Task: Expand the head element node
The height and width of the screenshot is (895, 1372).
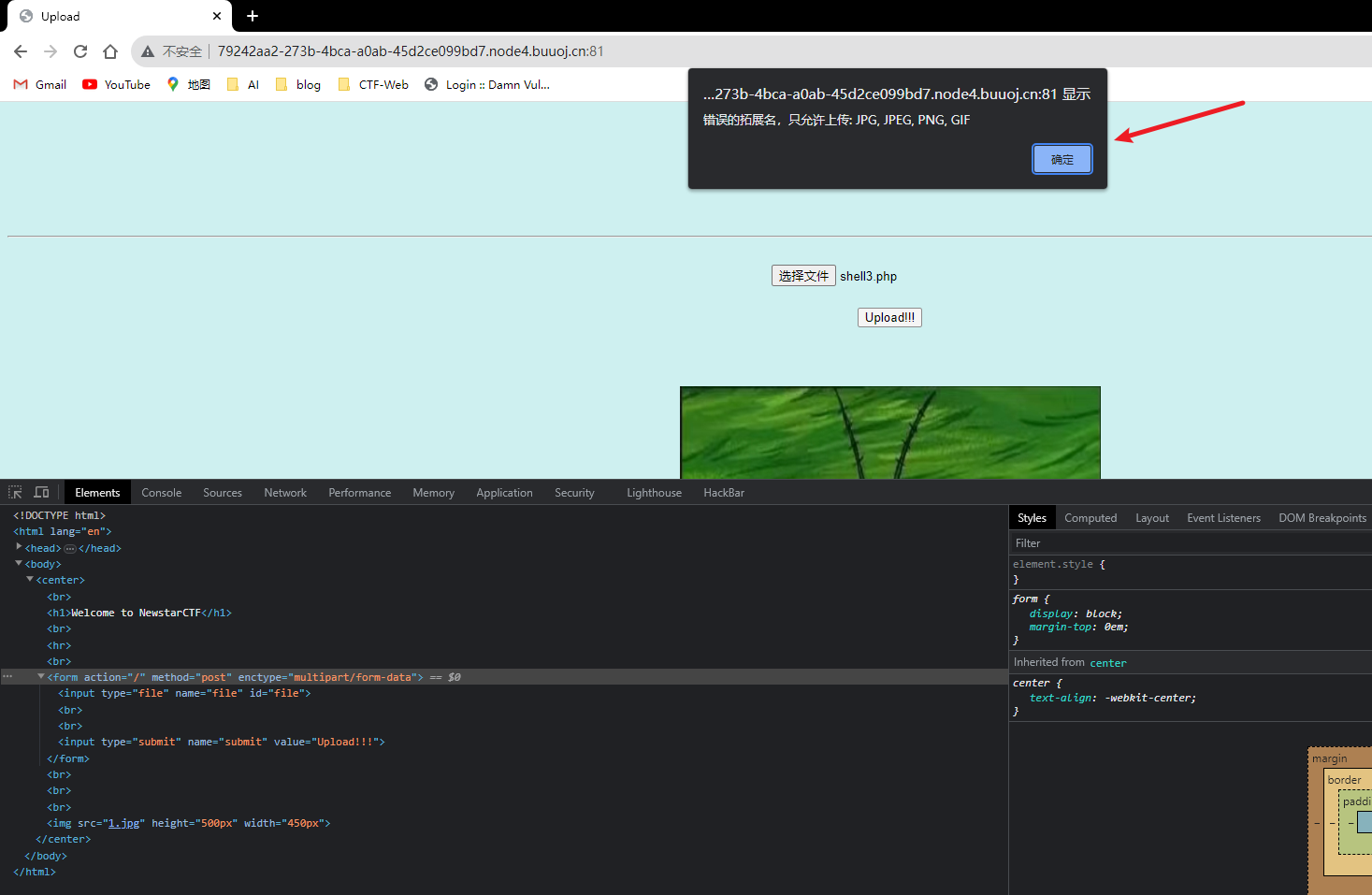Action: 19,547
